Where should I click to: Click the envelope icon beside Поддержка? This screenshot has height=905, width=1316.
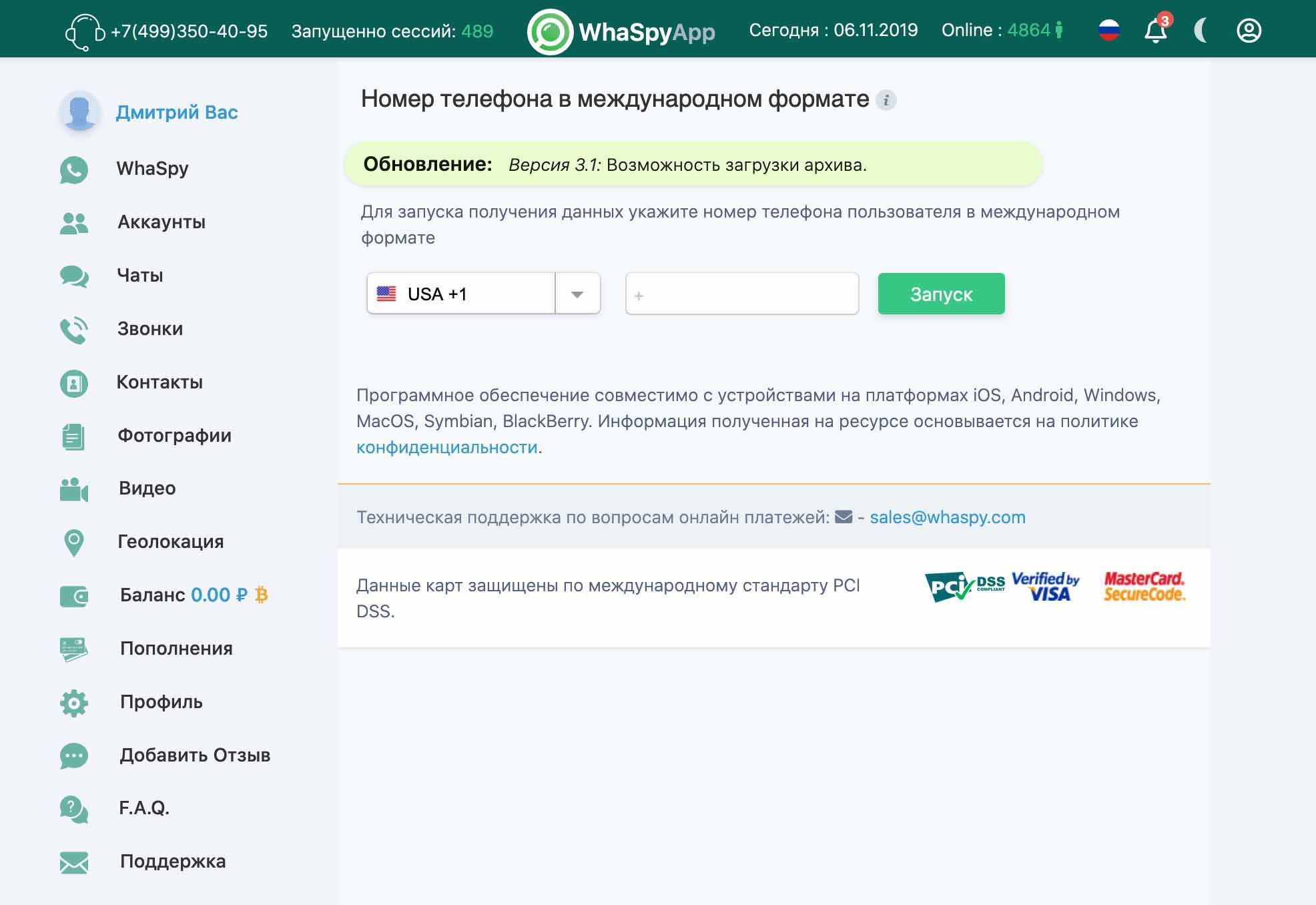point(74,862)
